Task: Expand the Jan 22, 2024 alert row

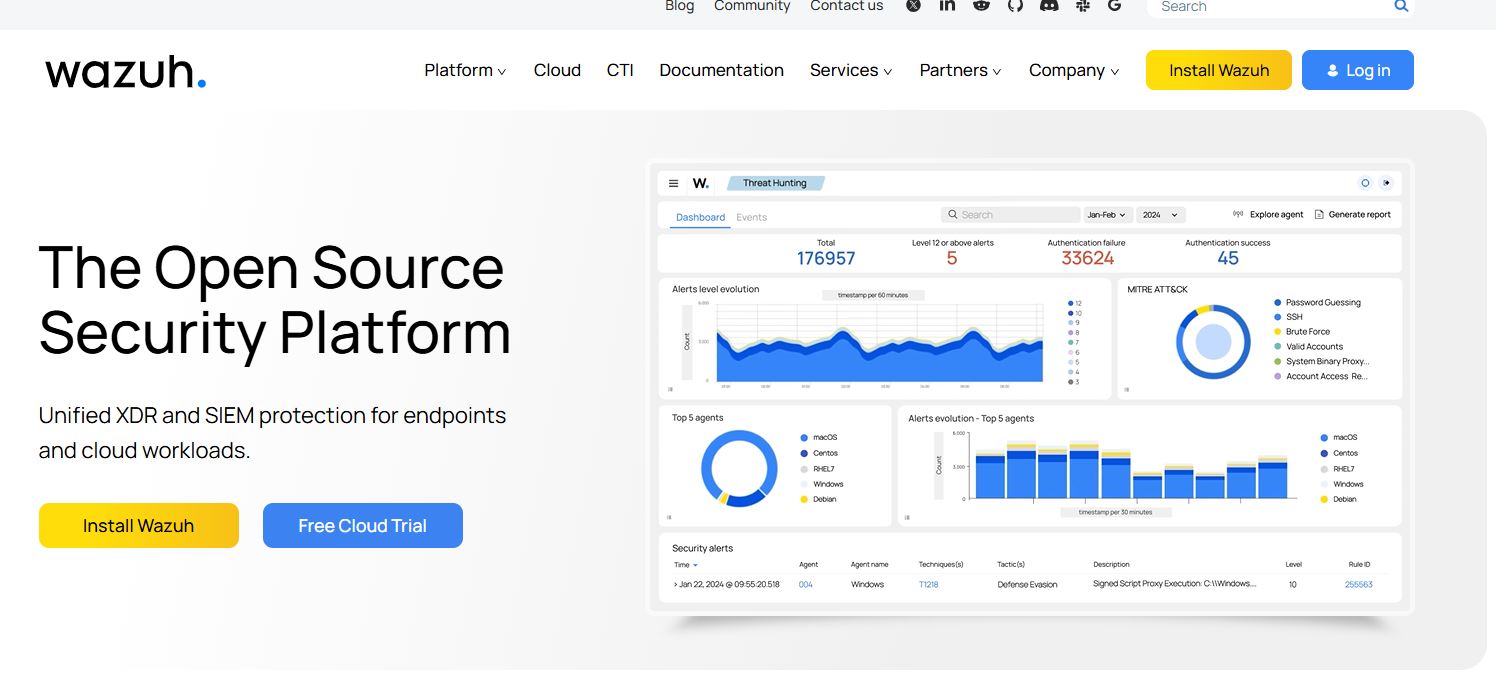Action: 676,584
